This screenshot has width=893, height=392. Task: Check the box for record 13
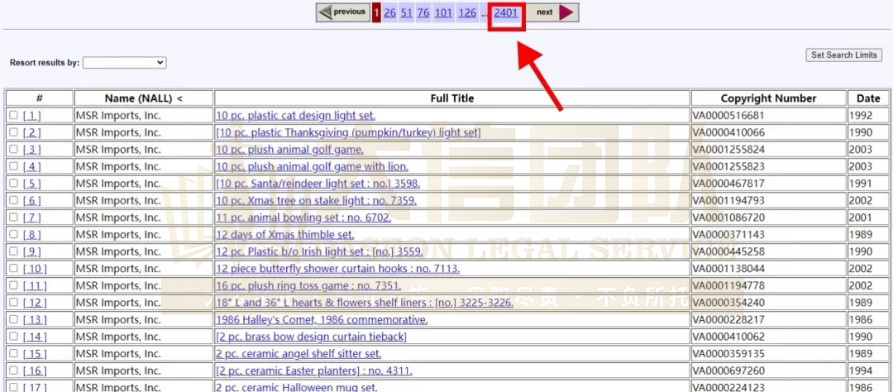(x=14, y=319)
